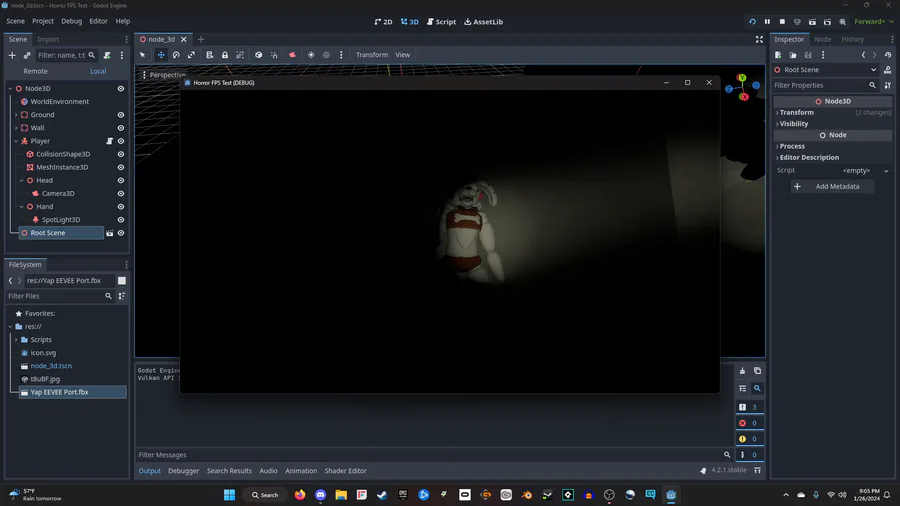Hide the MeshInstance3D node
Viewport: 900px width, 506px height.
pos(121,168)
